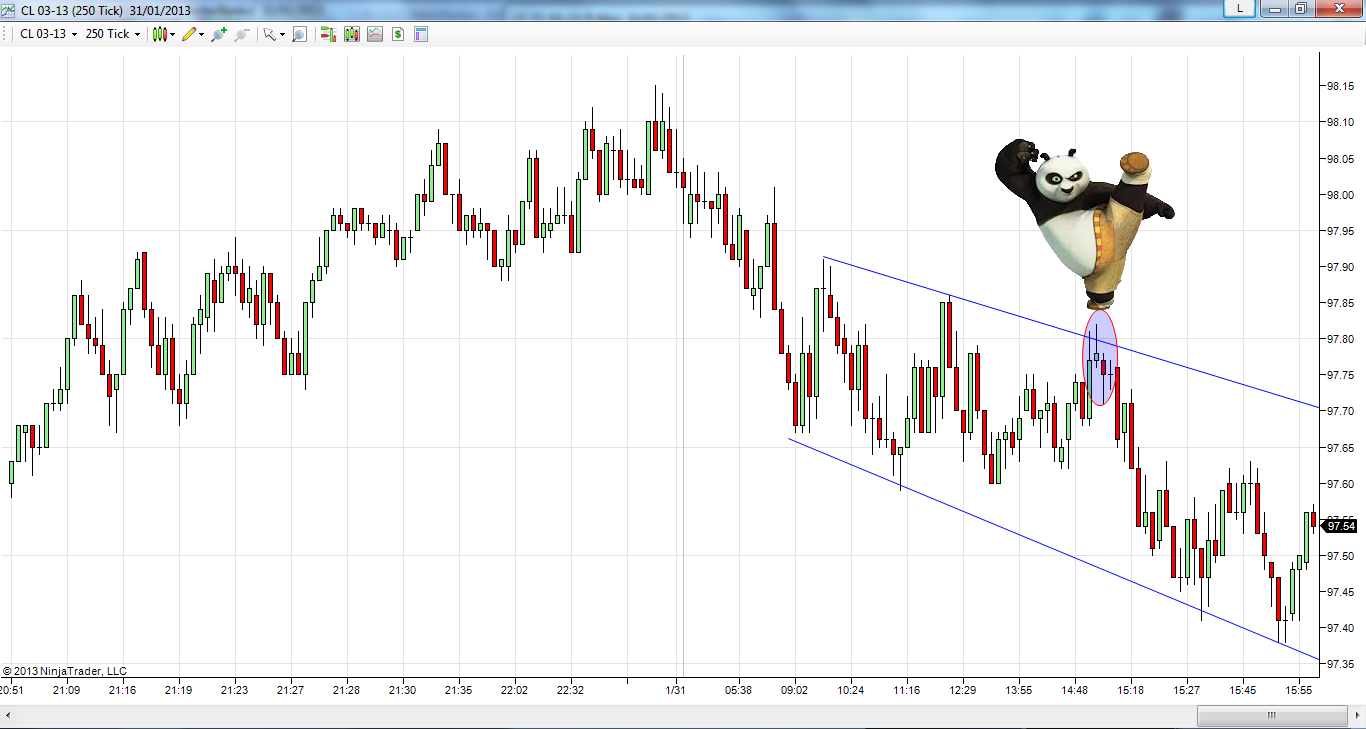The height and width of the screenshot is (729, 1366).
Task: Click the 05:38 time axis label
Action: pyautogui.click(x=739, y=690)
